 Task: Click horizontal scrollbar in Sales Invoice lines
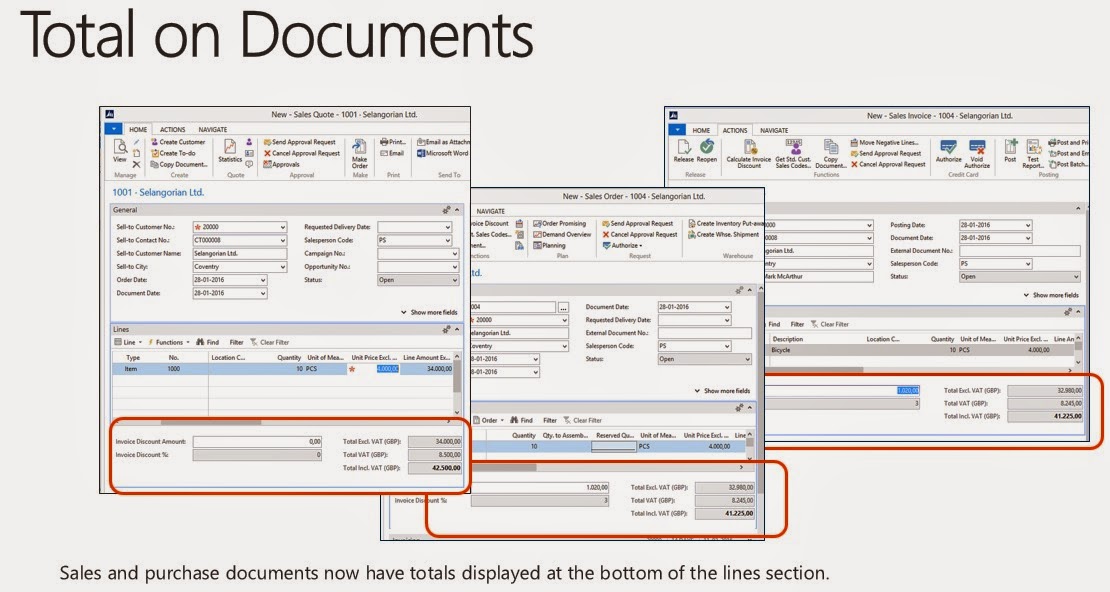[814, 370]
